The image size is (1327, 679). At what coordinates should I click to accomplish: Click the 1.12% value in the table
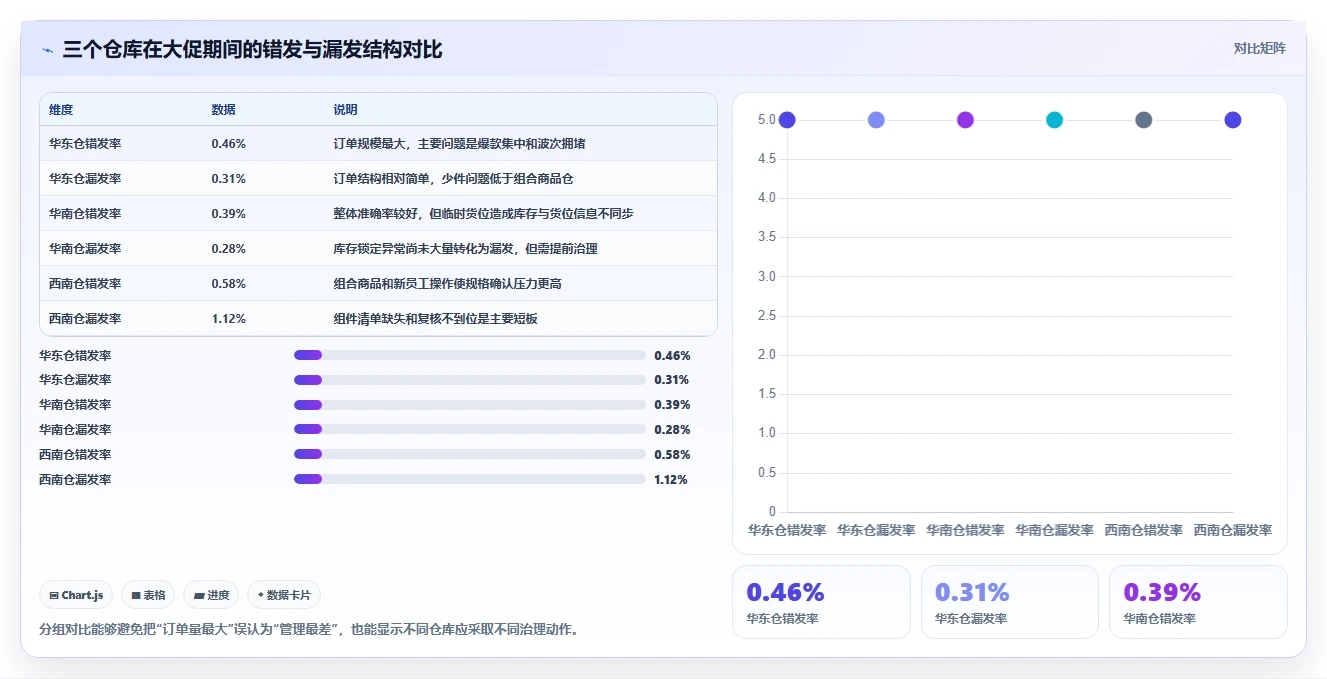tap(228, 319)
